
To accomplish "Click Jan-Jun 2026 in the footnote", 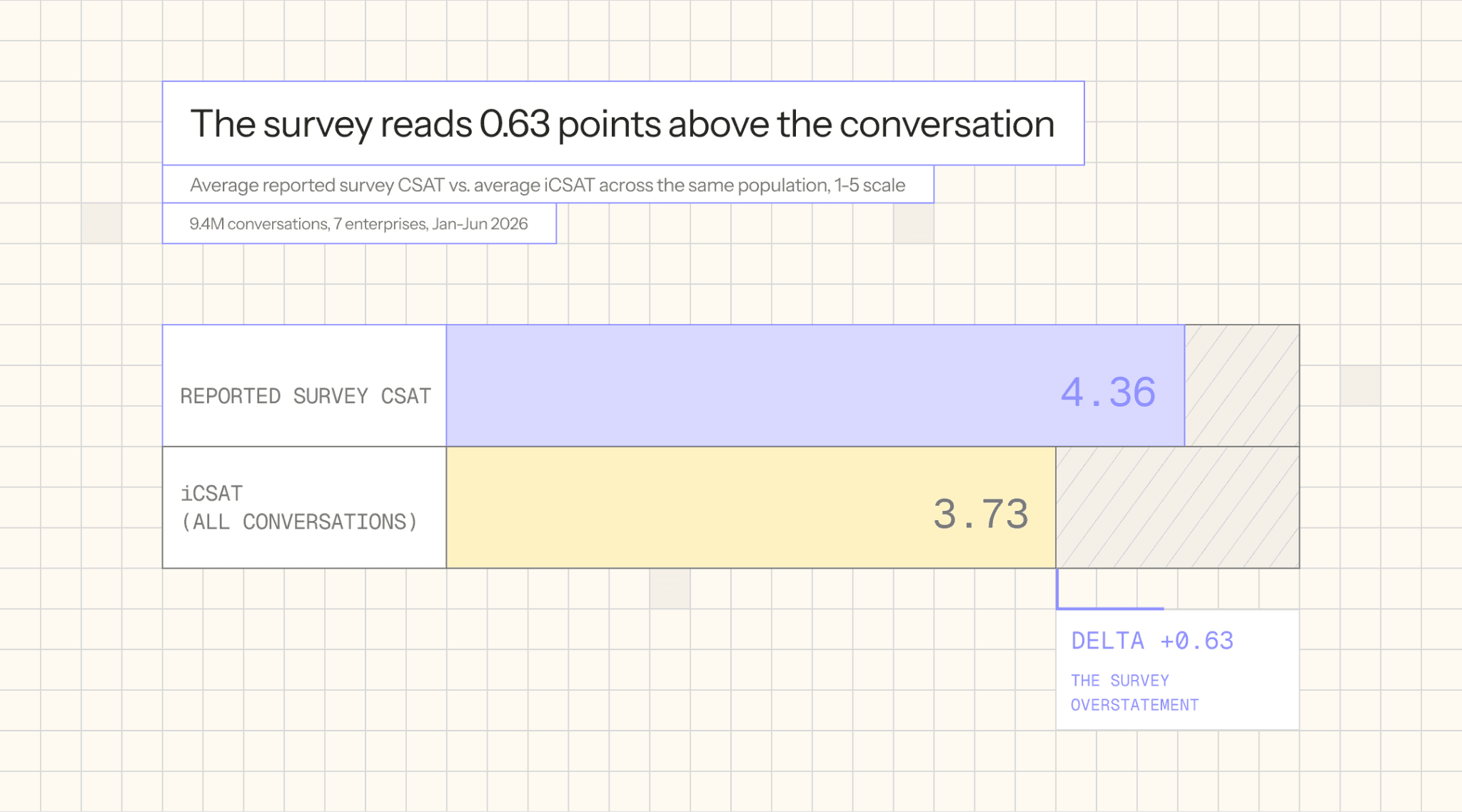I will click(x=480, y=223).
